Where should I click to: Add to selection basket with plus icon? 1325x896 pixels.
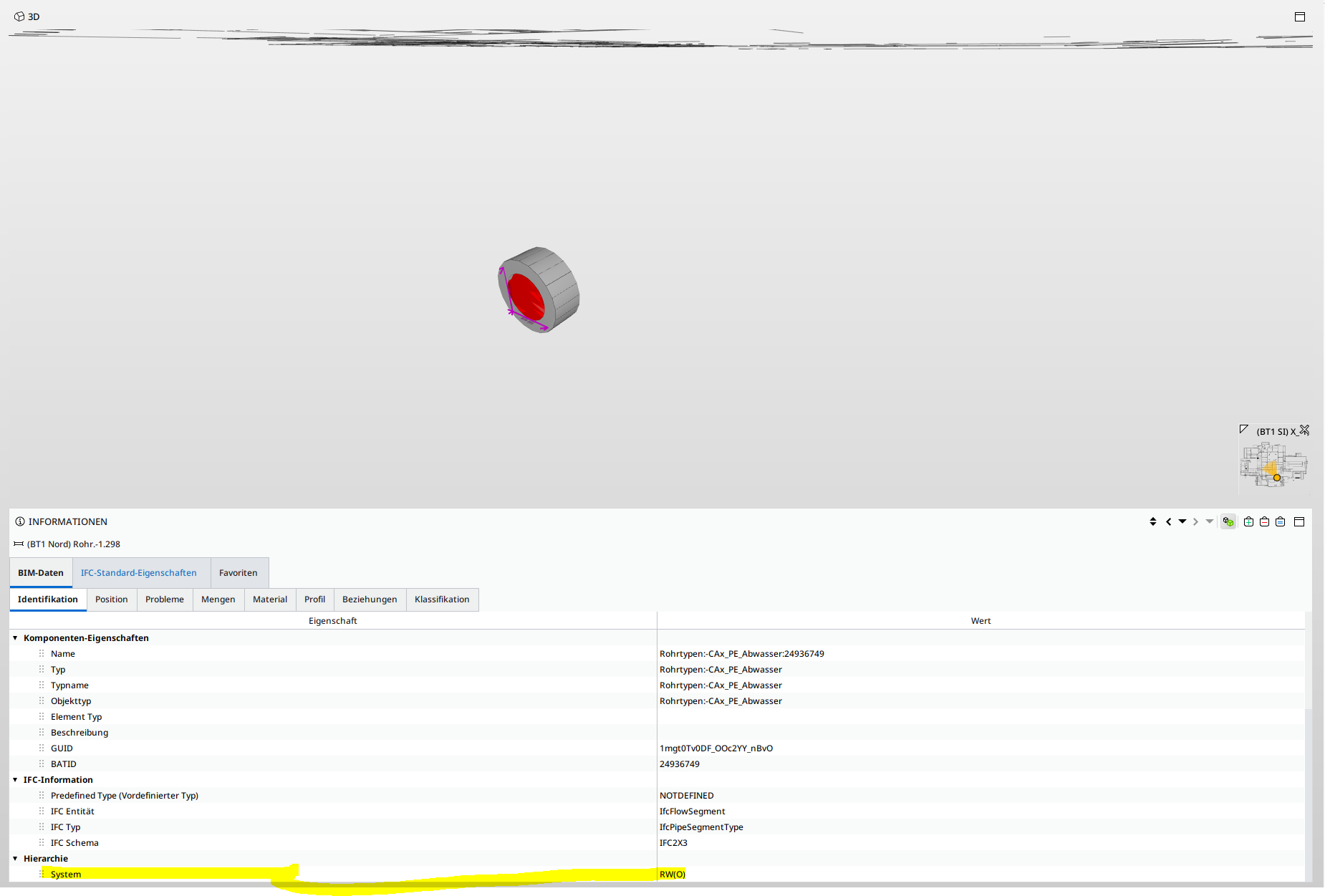(1248, 521)
